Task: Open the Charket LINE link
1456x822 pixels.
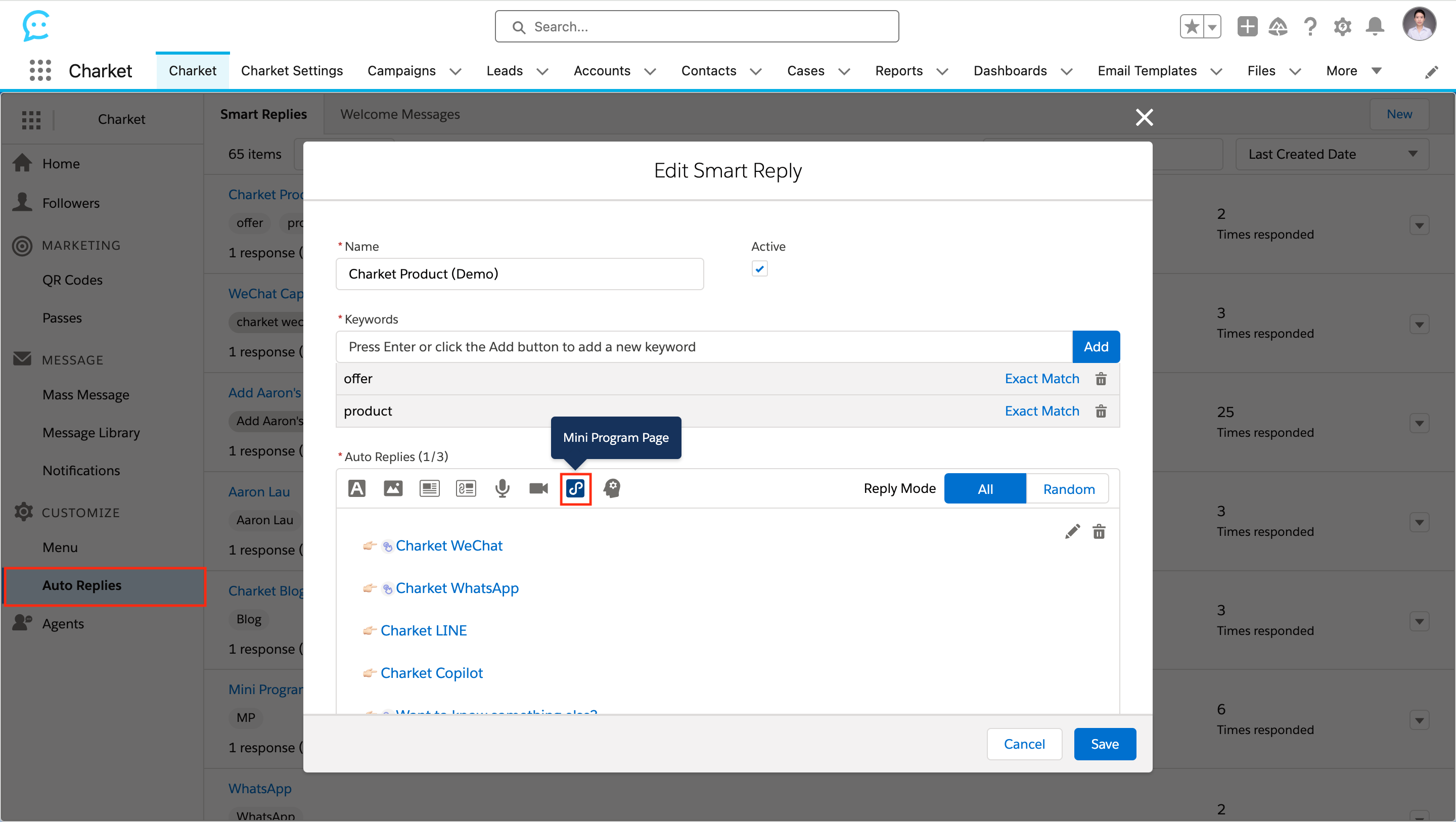Action: pos(423,630)
